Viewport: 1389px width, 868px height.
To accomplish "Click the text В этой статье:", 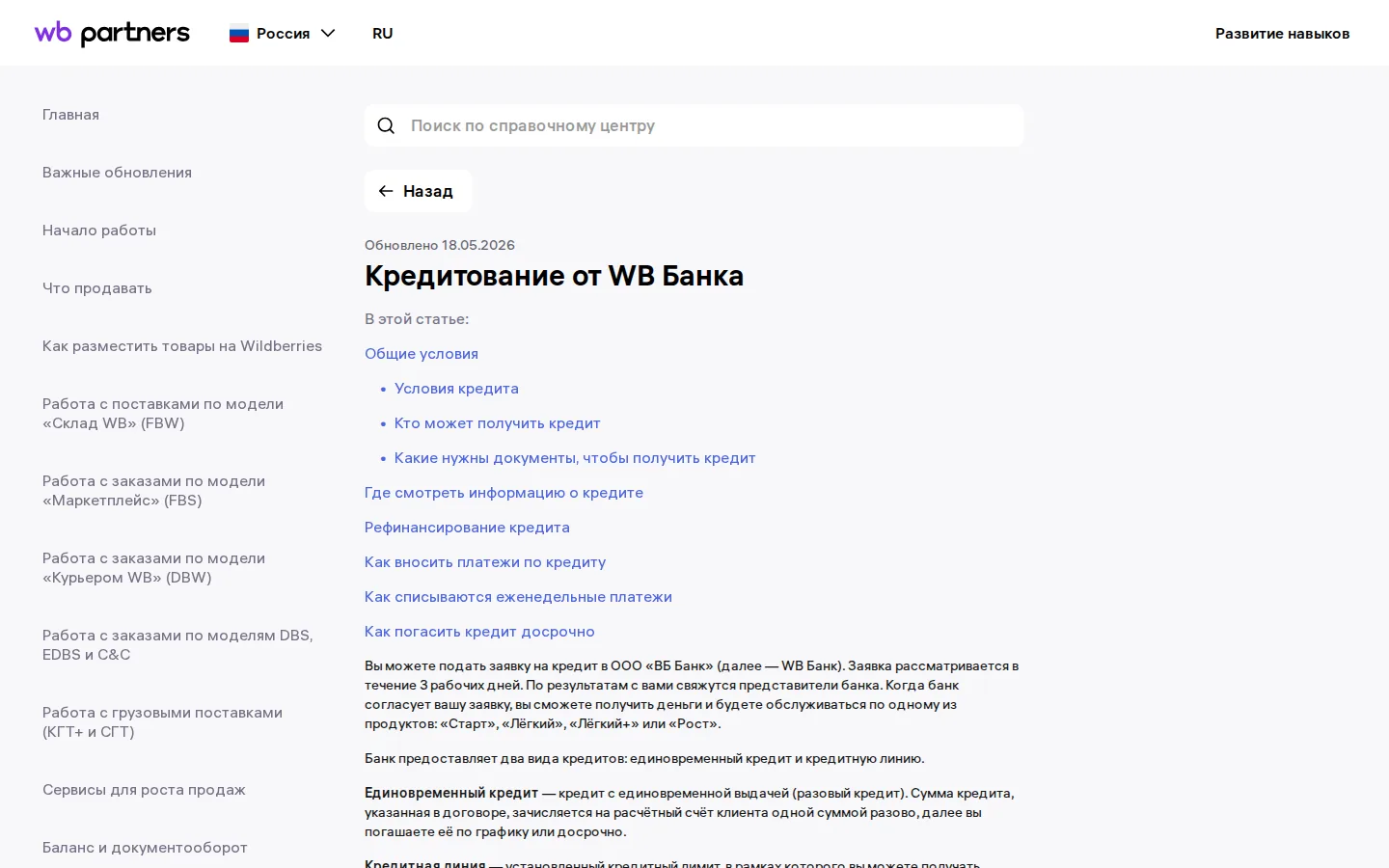I will 417,319.
